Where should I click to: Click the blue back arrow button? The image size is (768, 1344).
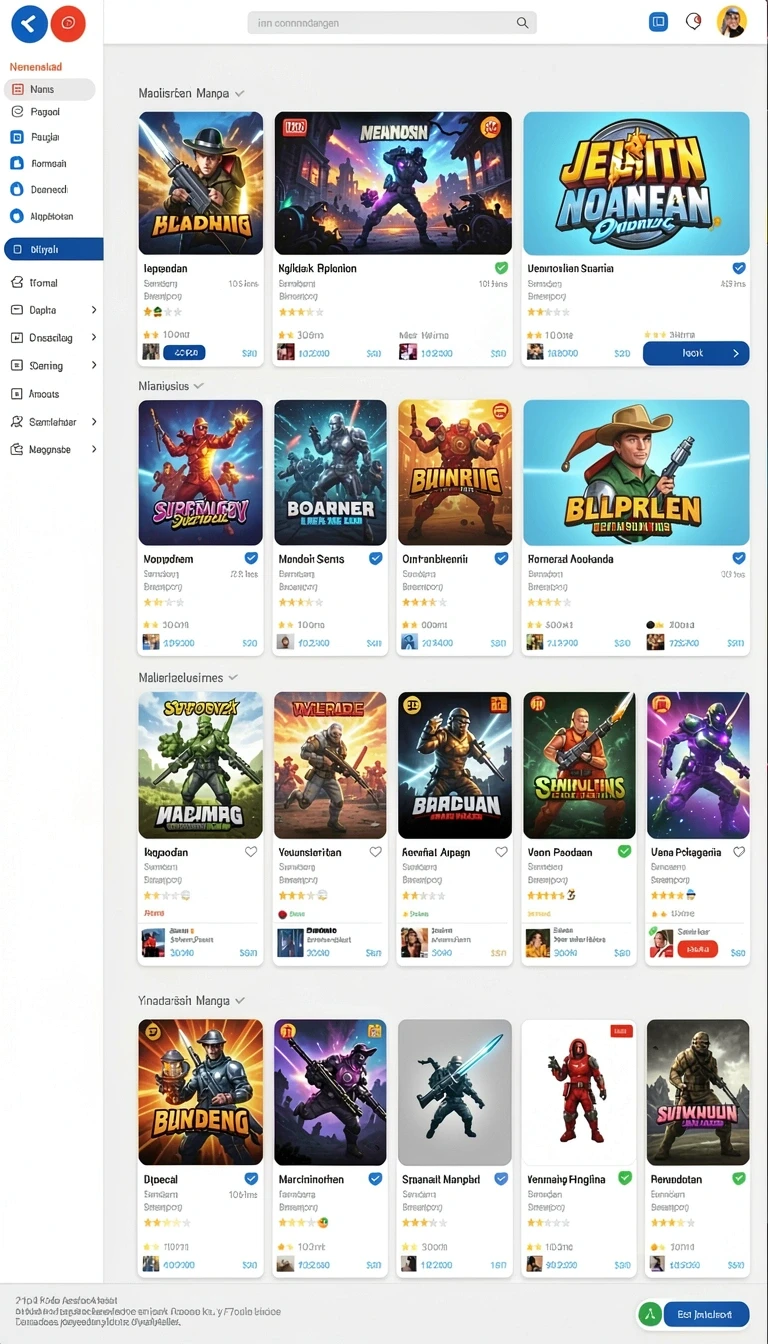(29, 23)
